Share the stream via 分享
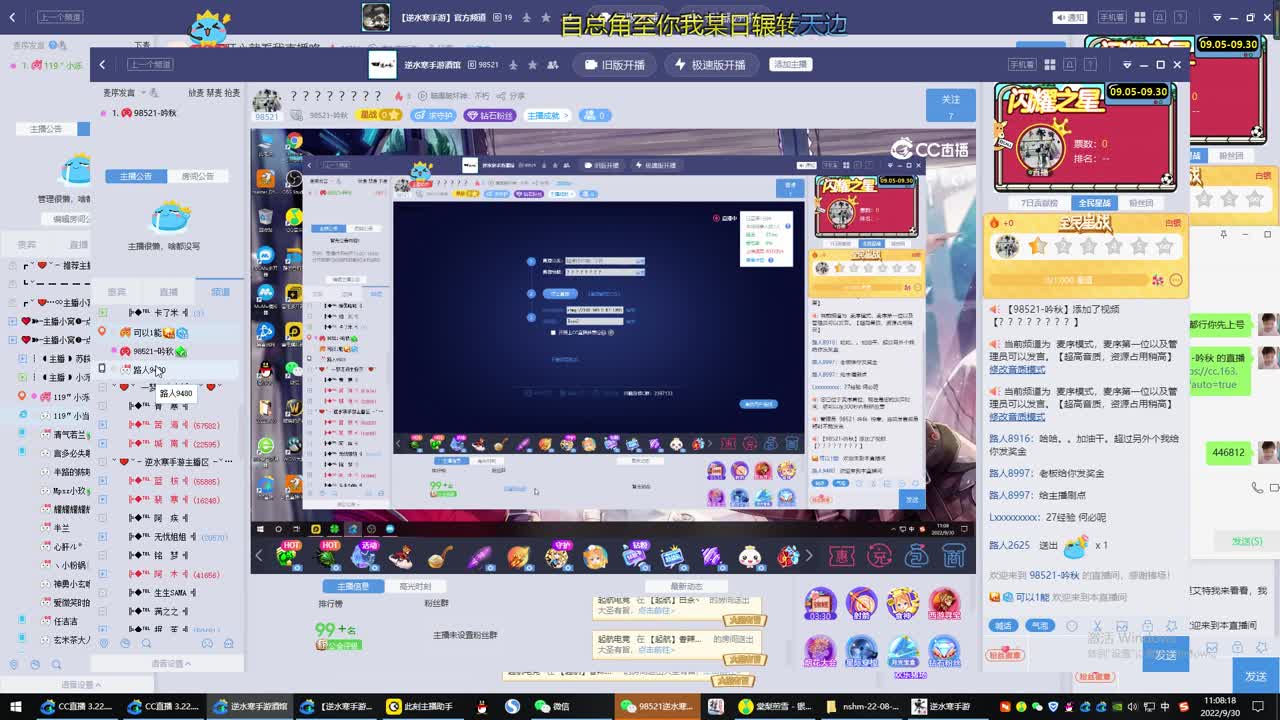This screenshot has width=1280, height=720. pos(513,96)
